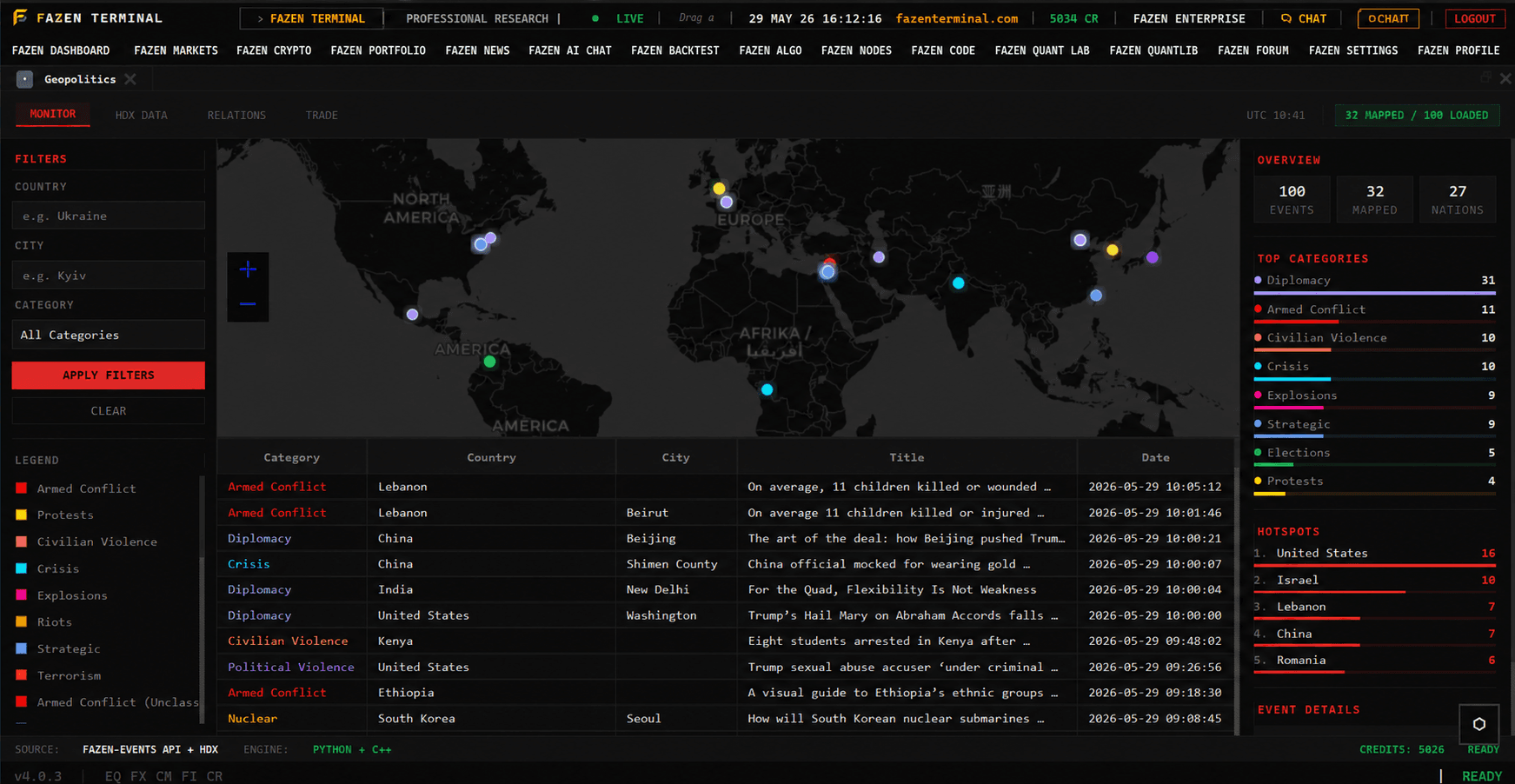Select the Explosions top category row
This screenshot has width=1515, height=784.
(x=1374, y=398)
